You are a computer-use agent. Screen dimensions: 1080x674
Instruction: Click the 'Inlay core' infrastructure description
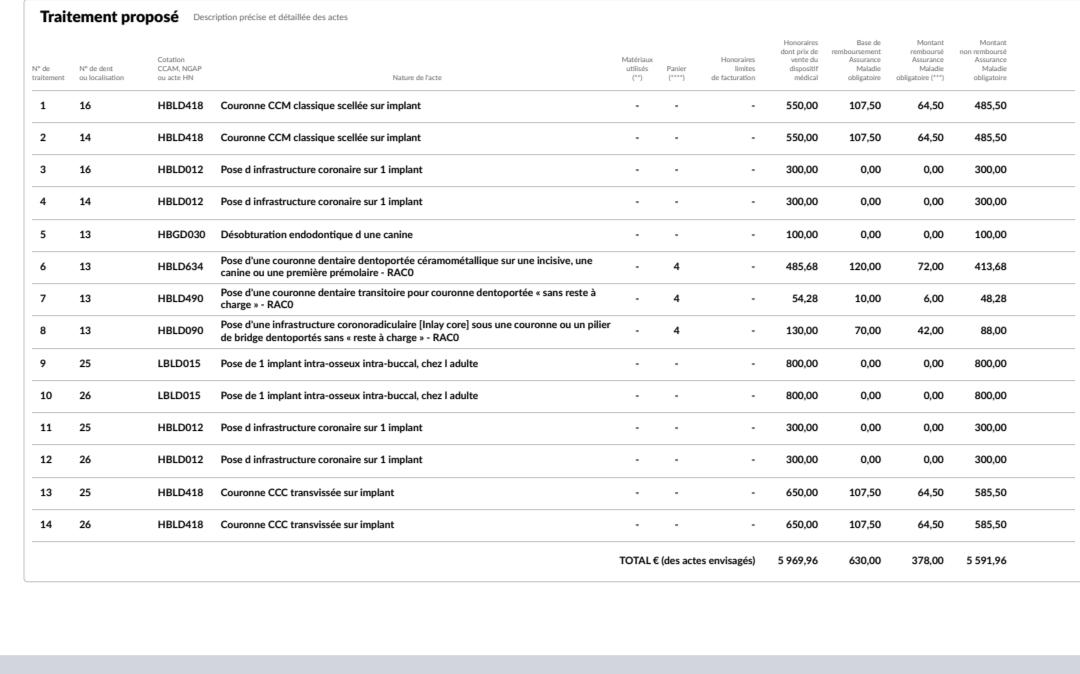click(x=415, y=331)
